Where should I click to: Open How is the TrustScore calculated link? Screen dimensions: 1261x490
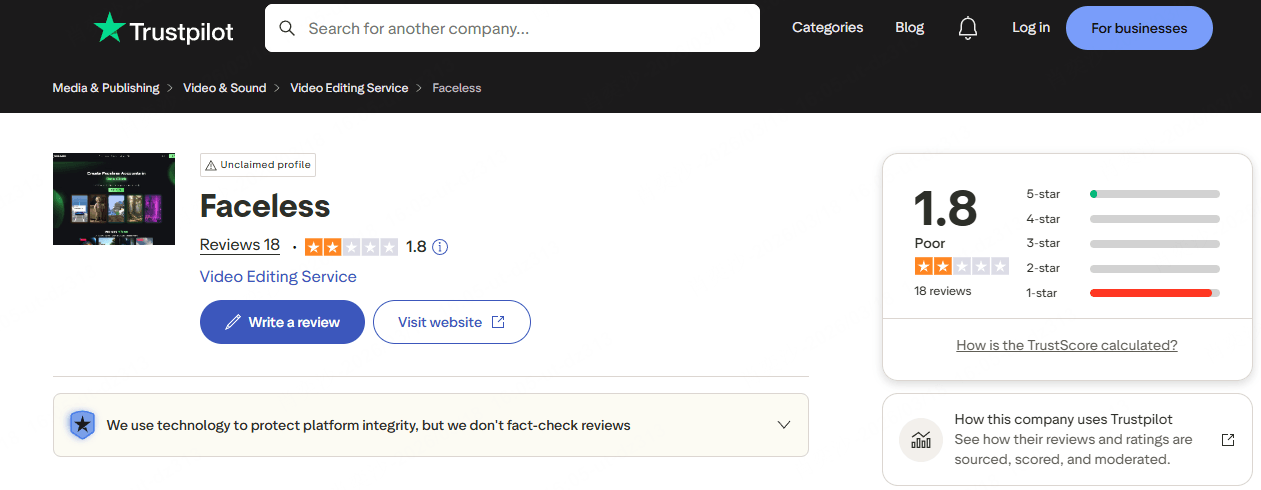click(1067, 345)
